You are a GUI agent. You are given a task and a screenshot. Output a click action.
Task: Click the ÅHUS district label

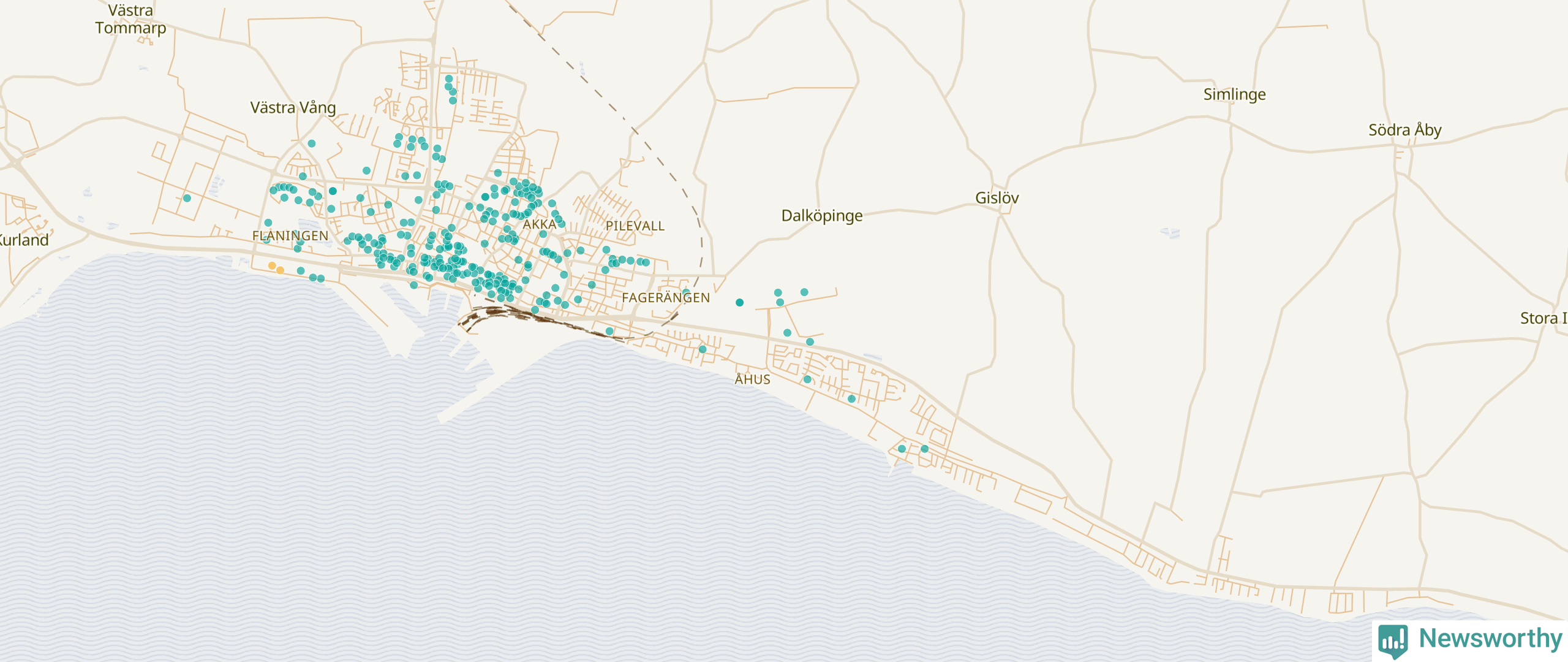752,379
